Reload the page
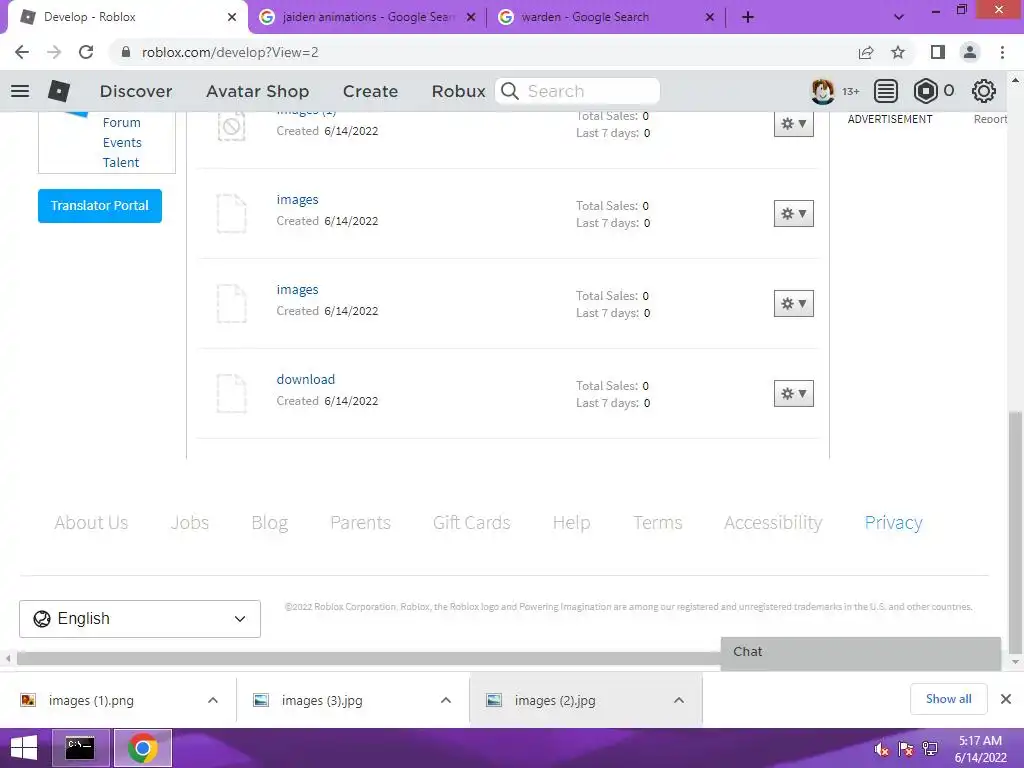Viewport: 1024px width, 768px height. pyautogui.click(x=86, y=52)
